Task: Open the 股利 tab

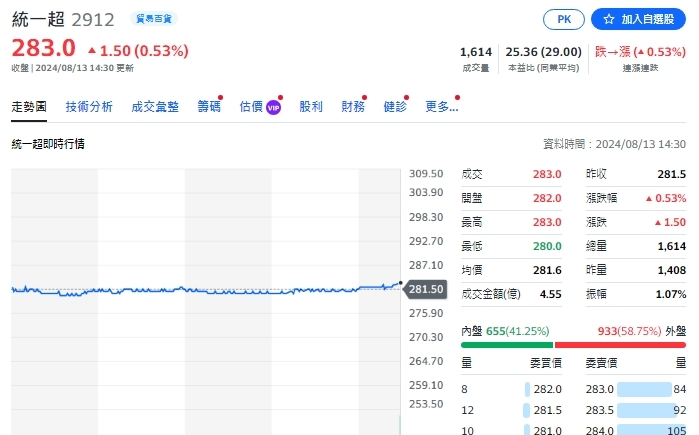Action: (311, 107)
